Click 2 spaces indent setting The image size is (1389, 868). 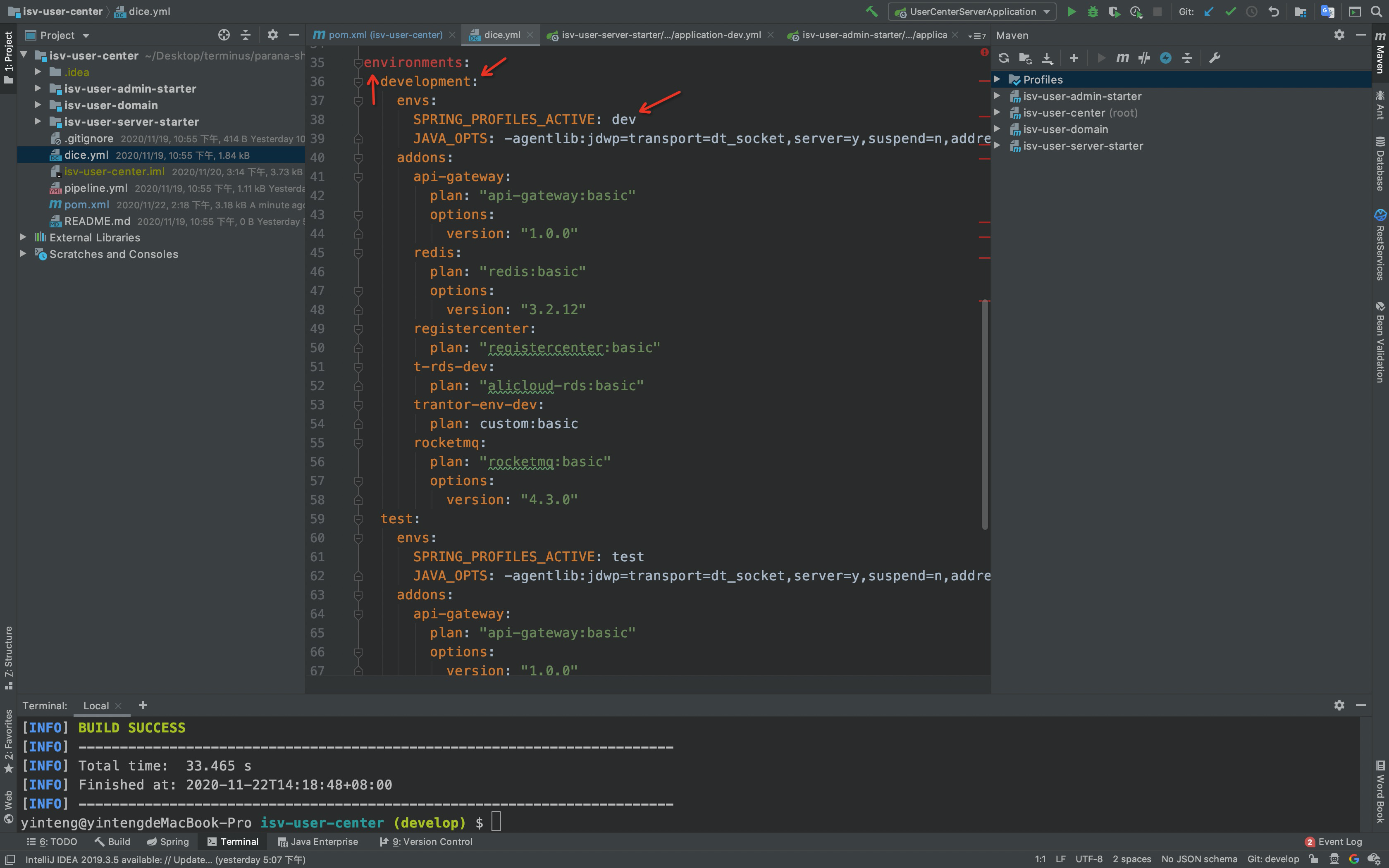(1132, 859)
